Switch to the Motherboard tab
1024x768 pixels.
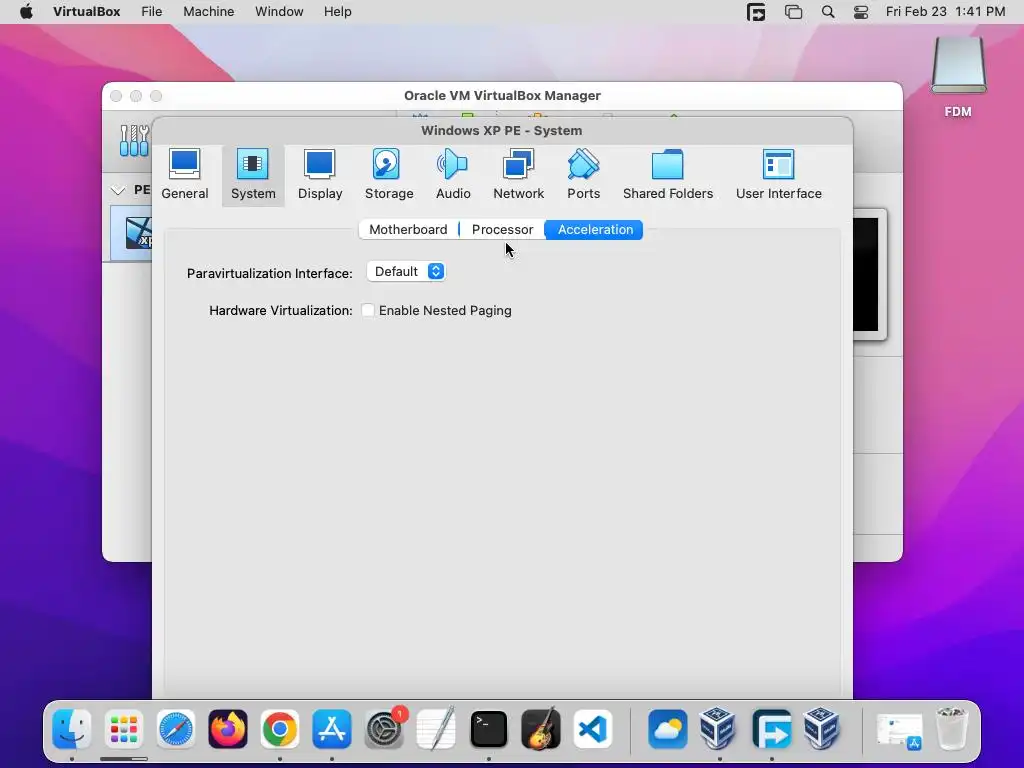(408, 230)
